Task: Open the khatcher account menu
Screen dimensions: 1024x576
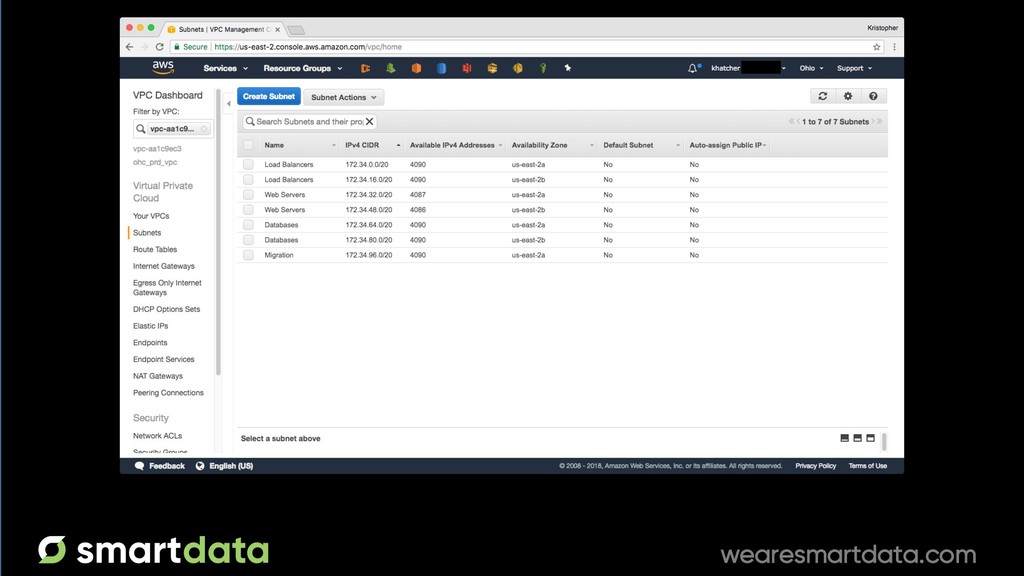Action: click(x=748, y=68)
